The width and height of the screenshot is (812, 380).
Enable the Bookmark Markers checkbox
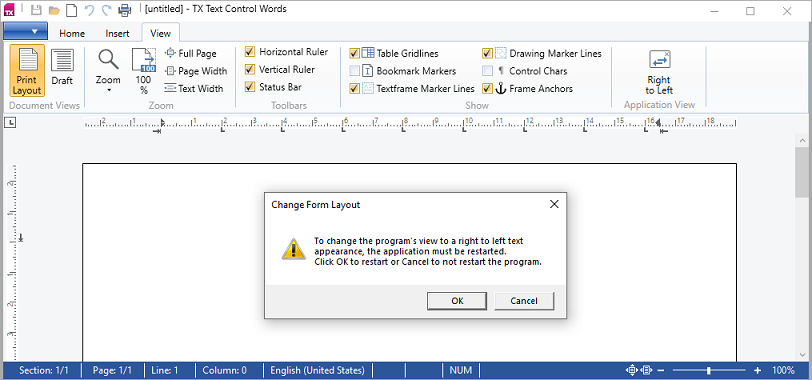point(354,71)
